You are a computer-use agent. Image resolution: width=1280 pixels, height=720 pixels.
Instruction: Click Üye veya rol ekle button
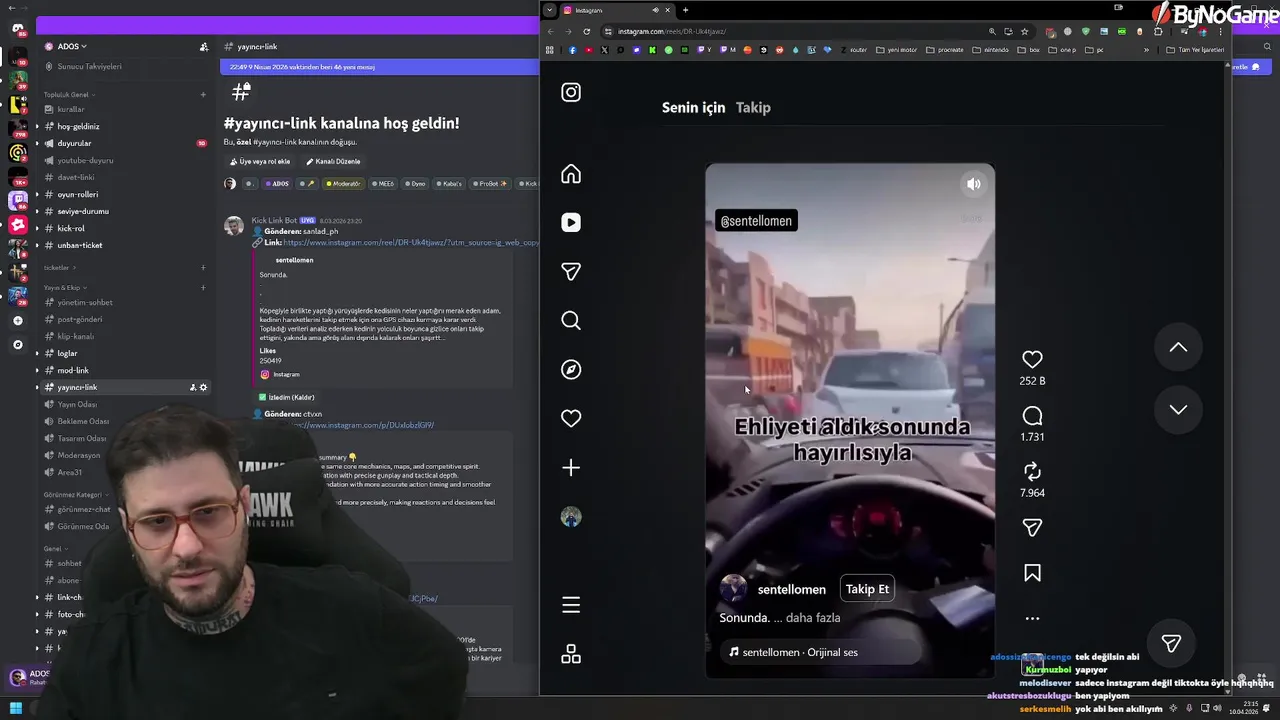pyautogui.click(x=260, y=161)
